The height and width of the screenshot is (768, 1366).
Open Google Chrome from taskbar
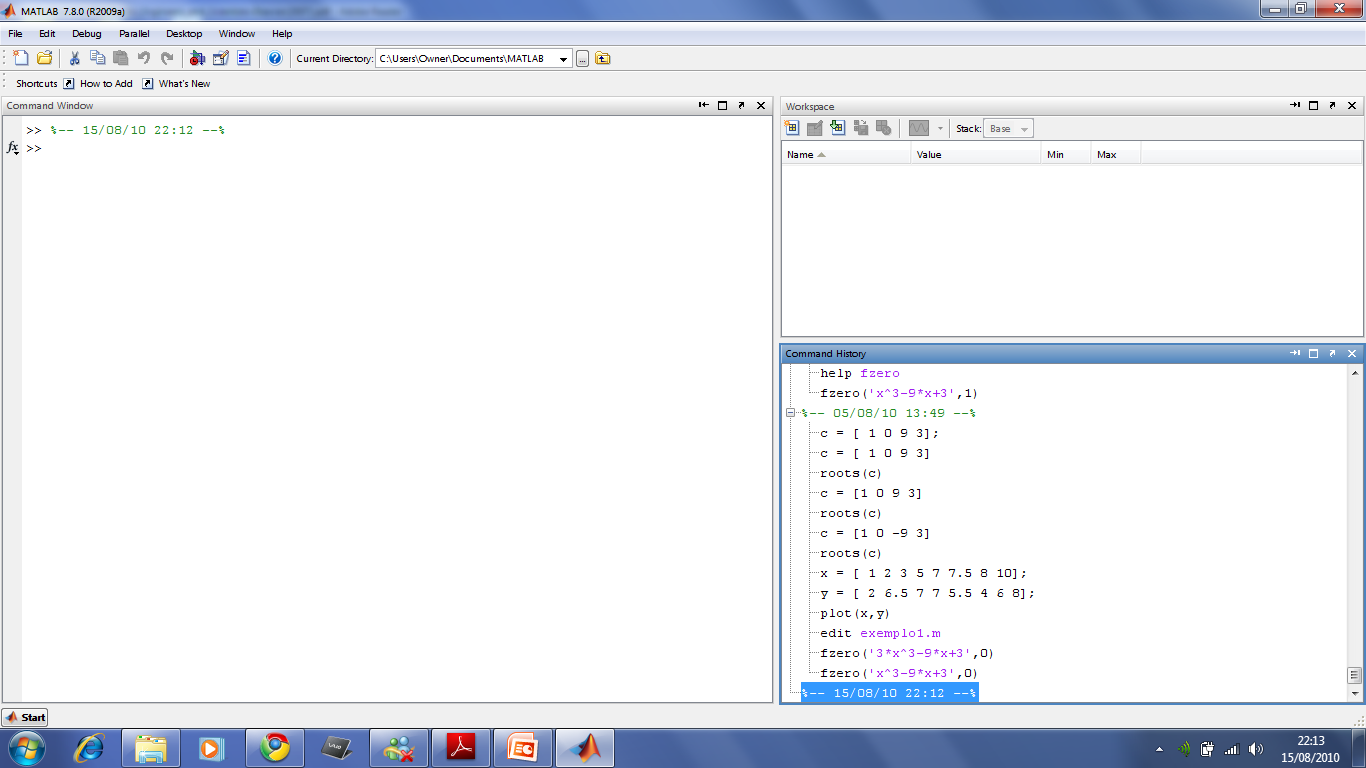pos(274,748)
